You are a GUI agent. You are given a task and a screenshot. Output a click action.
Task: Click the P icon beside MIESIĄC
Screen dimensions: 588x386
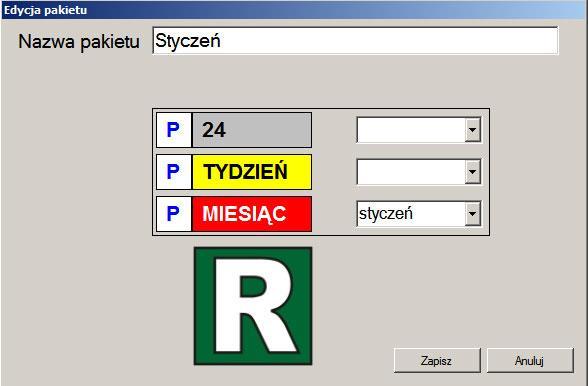(x=174, y=214)
